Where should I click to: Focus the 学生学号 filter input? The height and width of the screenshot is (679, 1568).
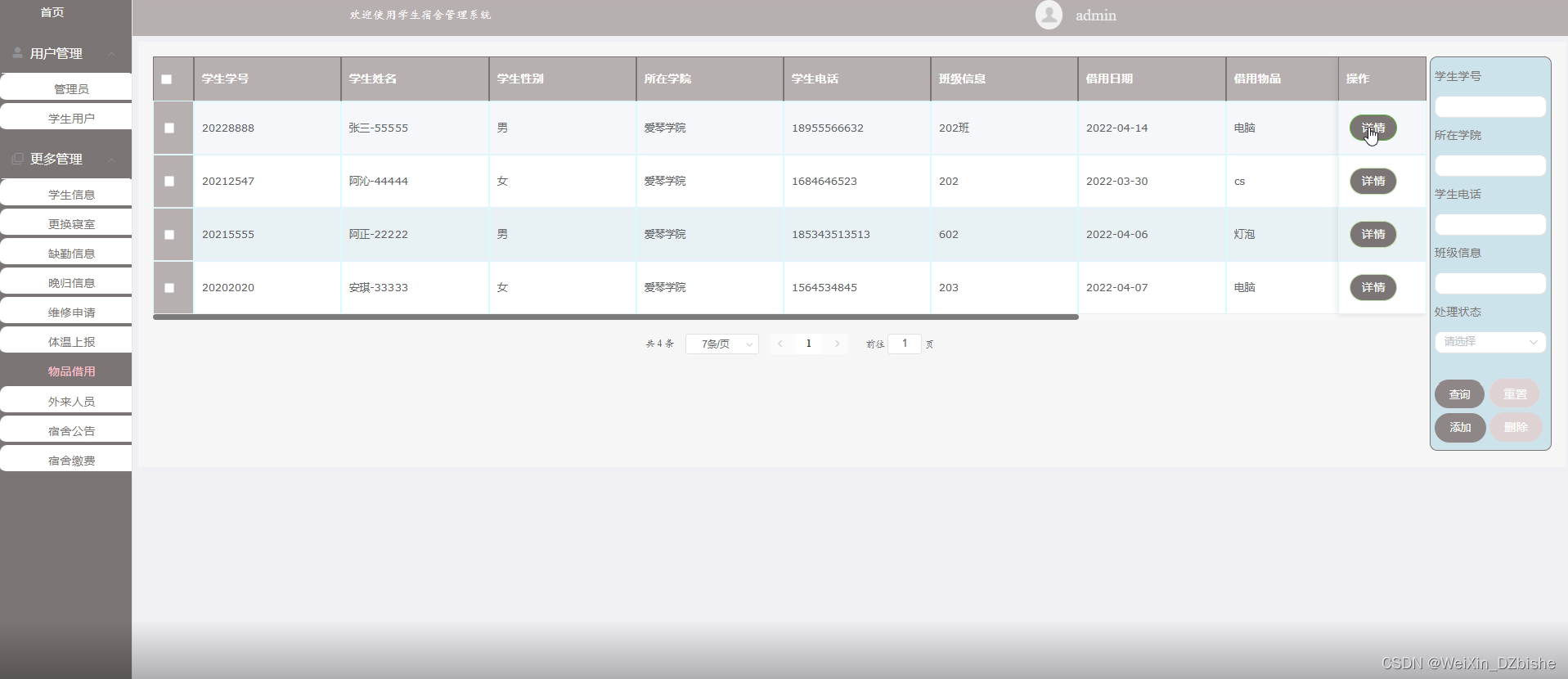[1490, 106]
